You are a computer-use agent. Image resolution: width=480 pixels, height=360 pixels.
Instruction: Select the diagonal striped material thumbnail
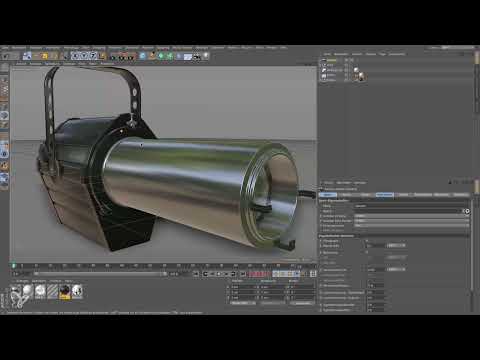coord(52,292)
